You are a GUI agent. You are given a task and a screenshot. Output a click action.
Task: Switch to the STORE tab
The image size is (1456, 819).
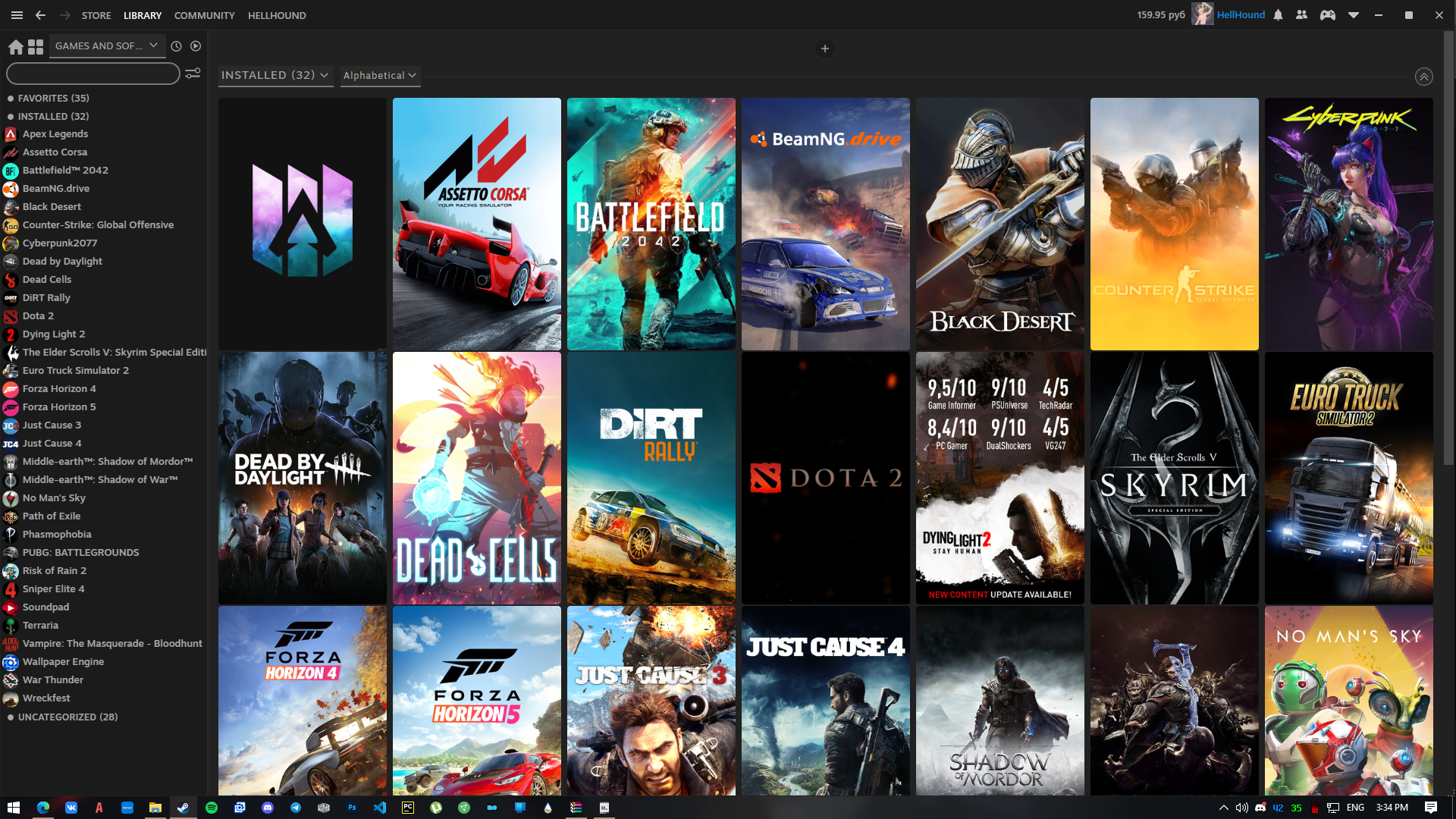click(x=96, y=15)
